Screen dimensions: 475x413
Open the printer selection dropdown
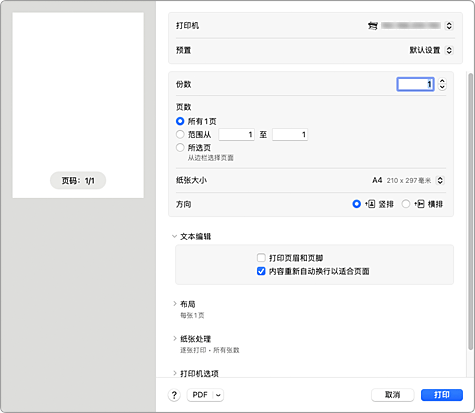coord(449,26)
